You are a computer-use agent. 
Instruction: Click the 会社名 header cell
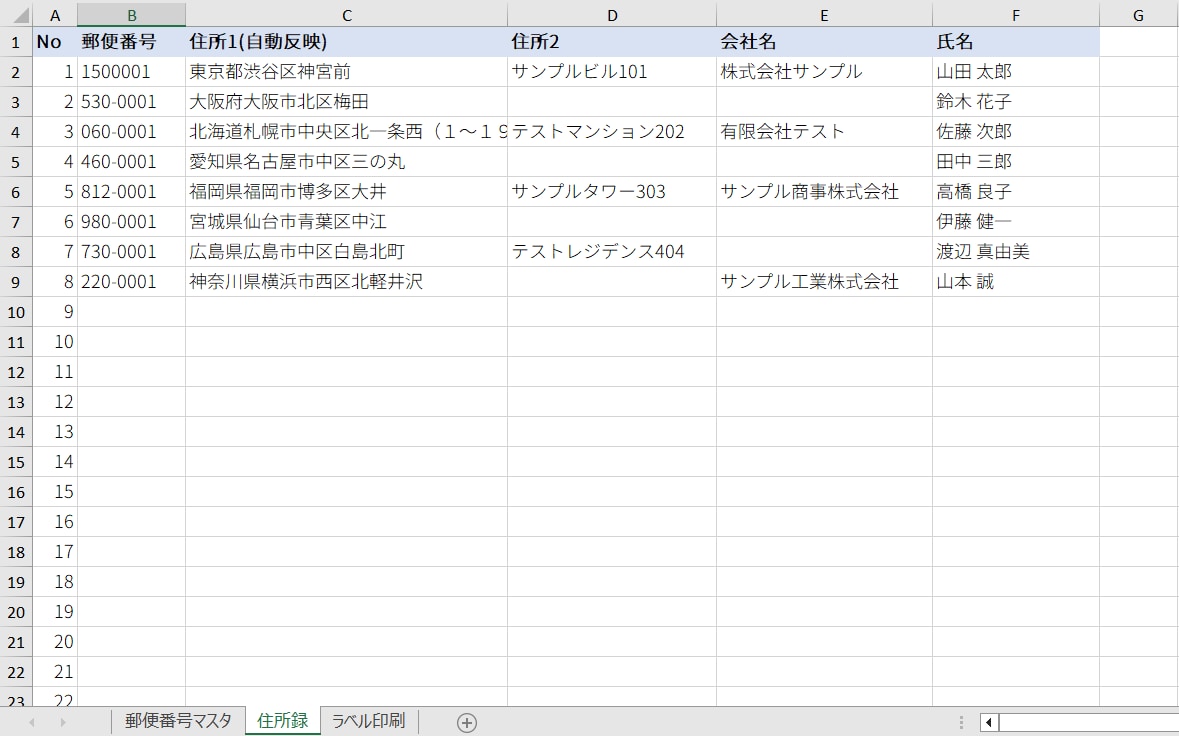pyautogui.click(x=824, y=42)
